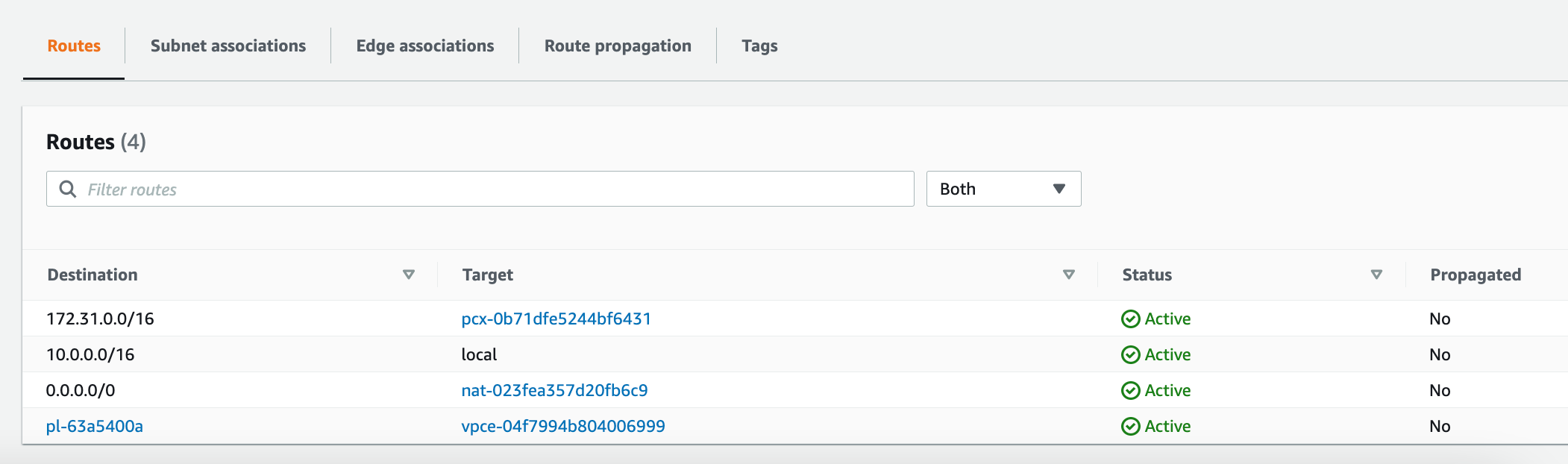Click Active status icon for 172.31.0.0/16 route
Screen dimensions: 1568x464
click(1131, 319)
